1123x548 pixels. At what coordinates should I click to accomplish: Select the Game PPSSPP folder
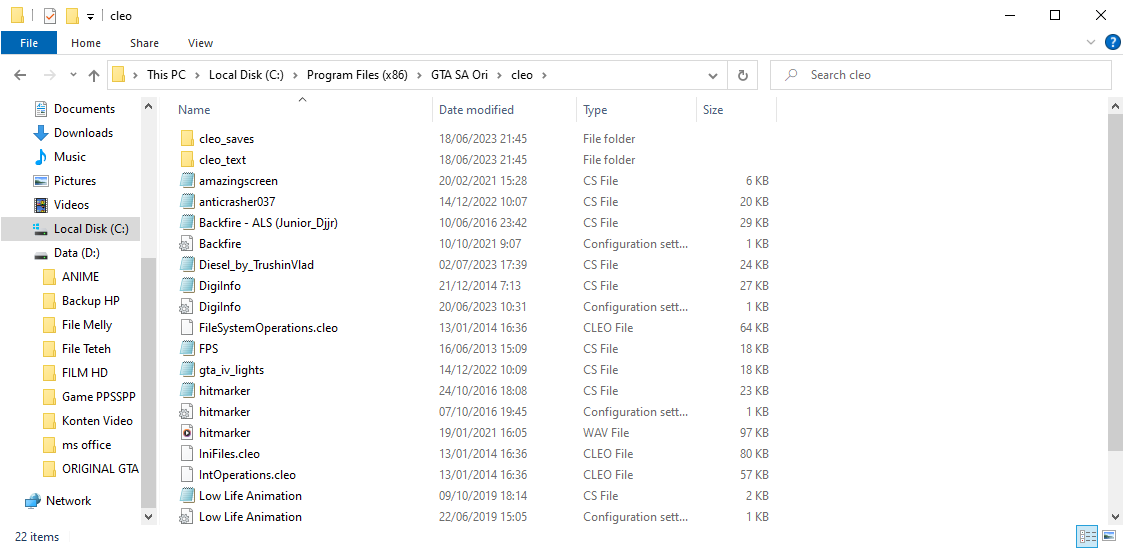(89, 397)
